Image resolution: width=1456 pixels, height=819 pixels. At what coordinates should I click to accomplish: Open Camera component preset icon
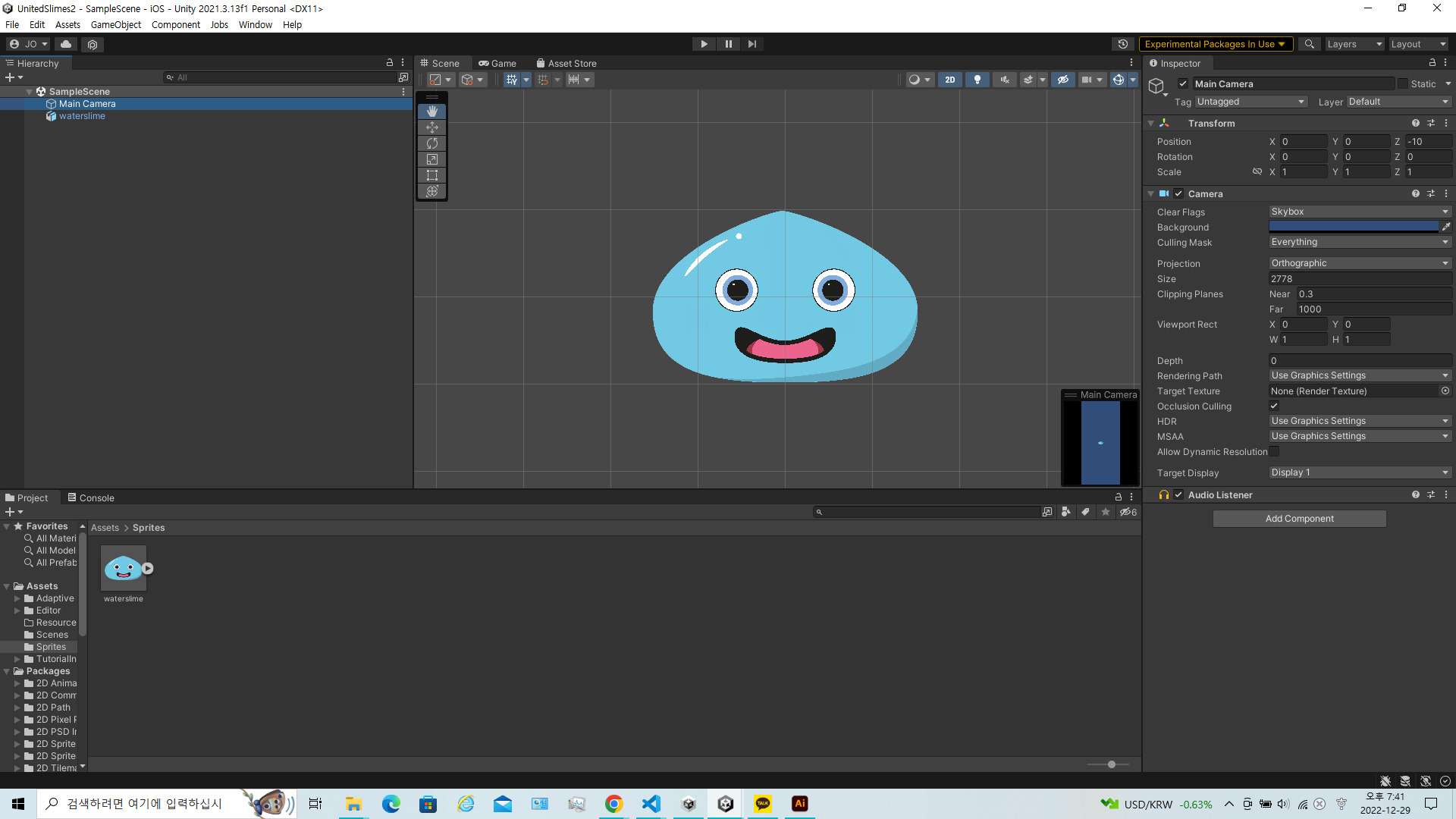click(x=1431, y=193)
